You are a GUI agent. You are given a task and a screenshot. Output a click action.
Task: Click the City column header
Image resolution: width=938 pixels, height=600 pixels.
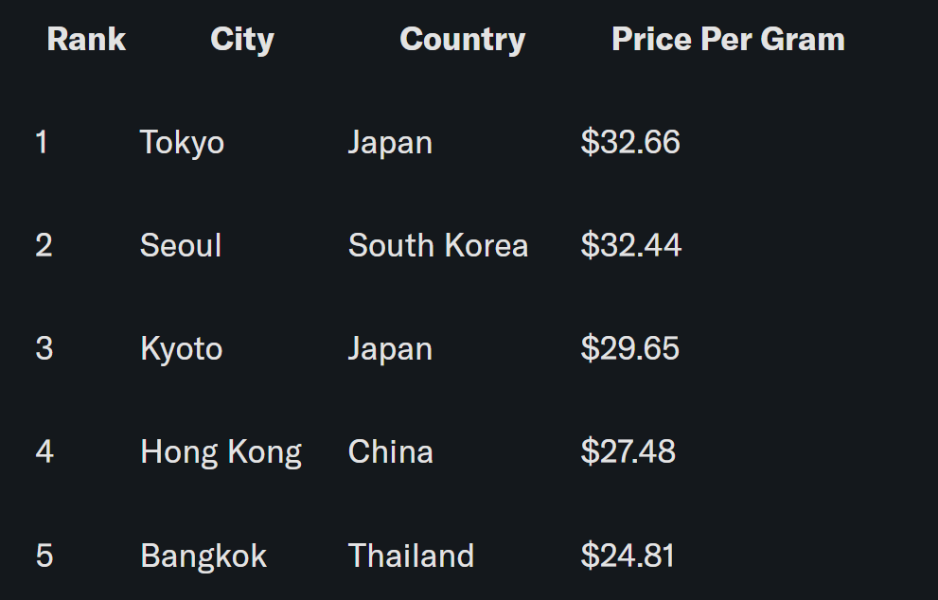tap(242, 40)
